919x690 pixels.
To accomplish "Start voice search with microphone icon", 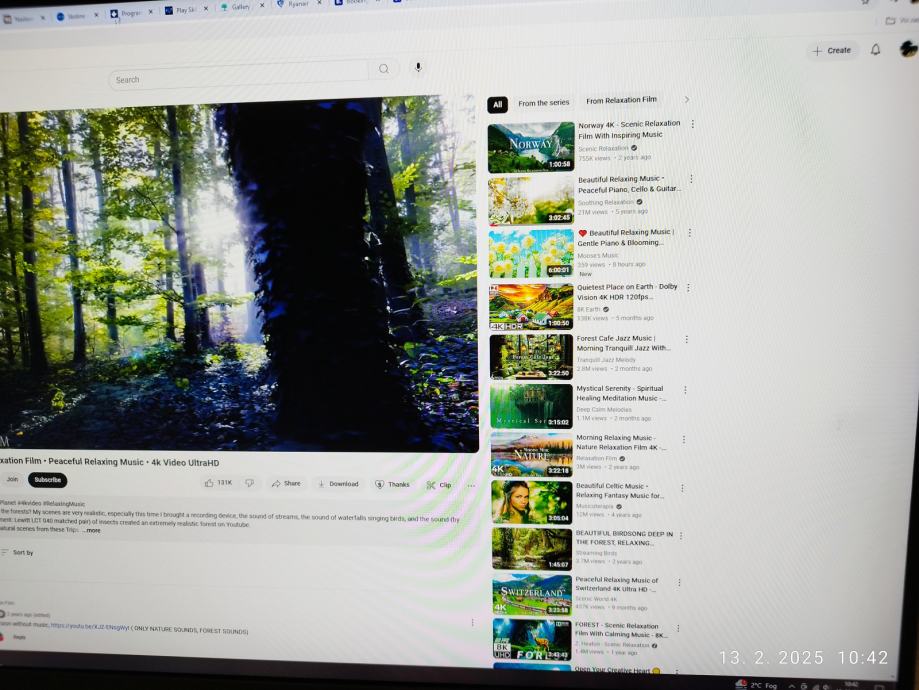I will pyautogui.click(x=418, y=68).
